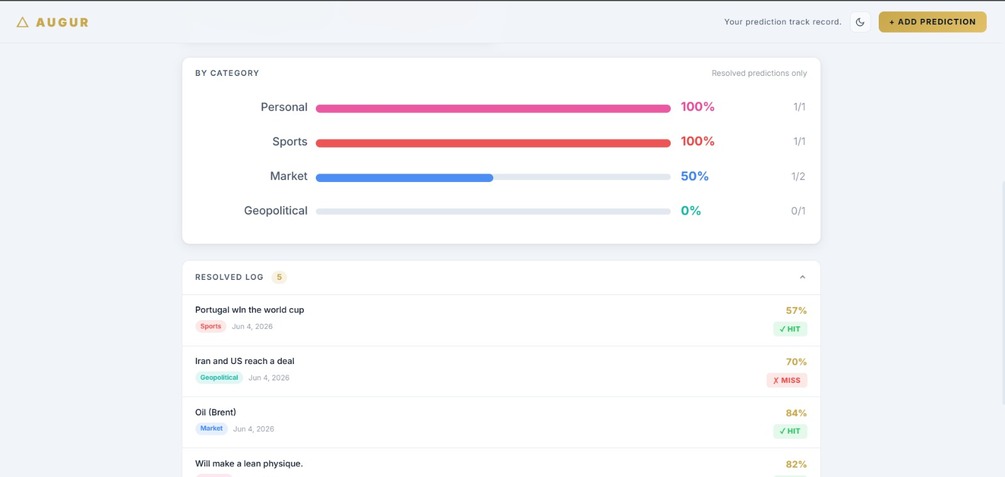Click the HIT badge for Oil (Brent)
Screen dimensions: 1005x477
point(790,431)
